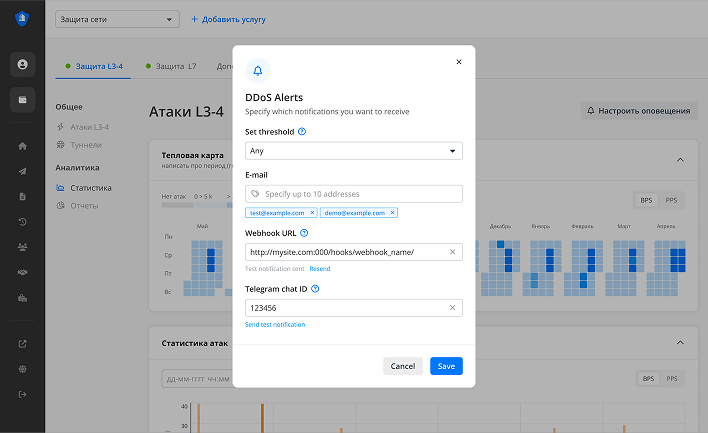
Task: Remove the demo@example.com email tag
Action: [392, 213]
